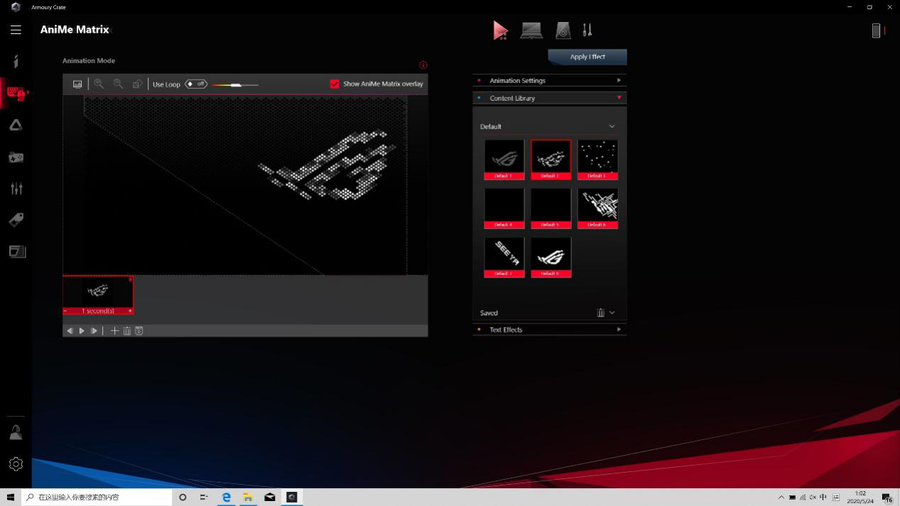Select the Default 6 animation thumbnail
This screenshot has height=506, width=900.
point(597,208)
